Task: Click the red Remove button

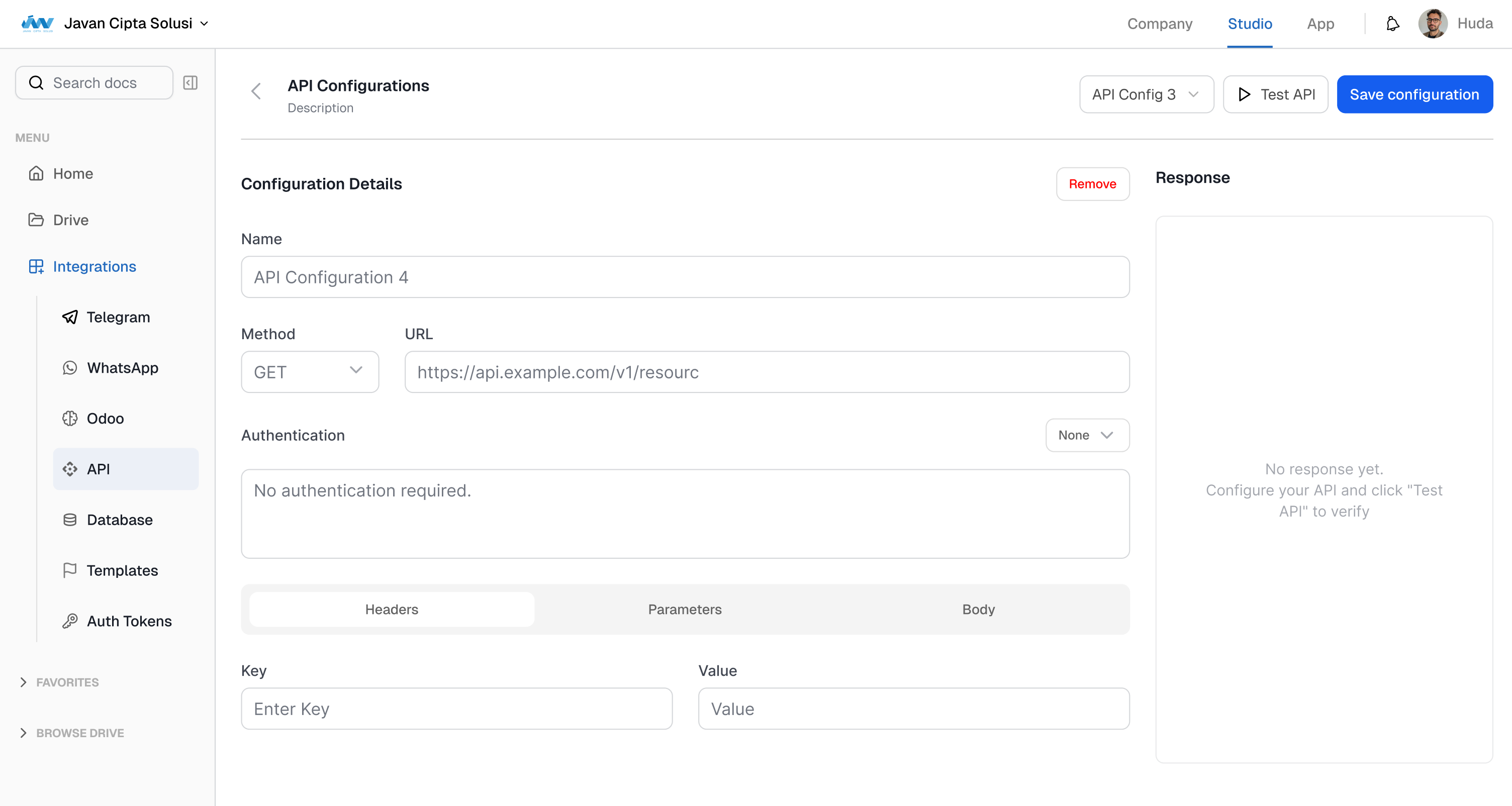Action: coord(1092,184)
